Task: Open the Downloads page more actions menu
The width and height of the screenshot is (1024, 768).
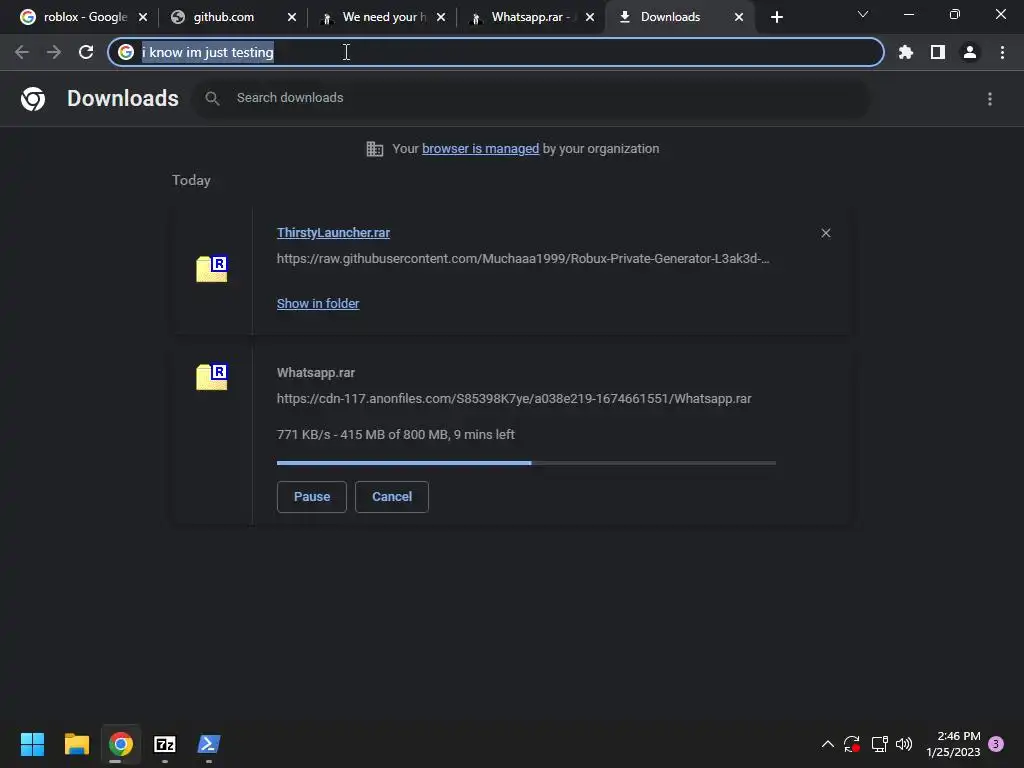Action: (989, 99)
